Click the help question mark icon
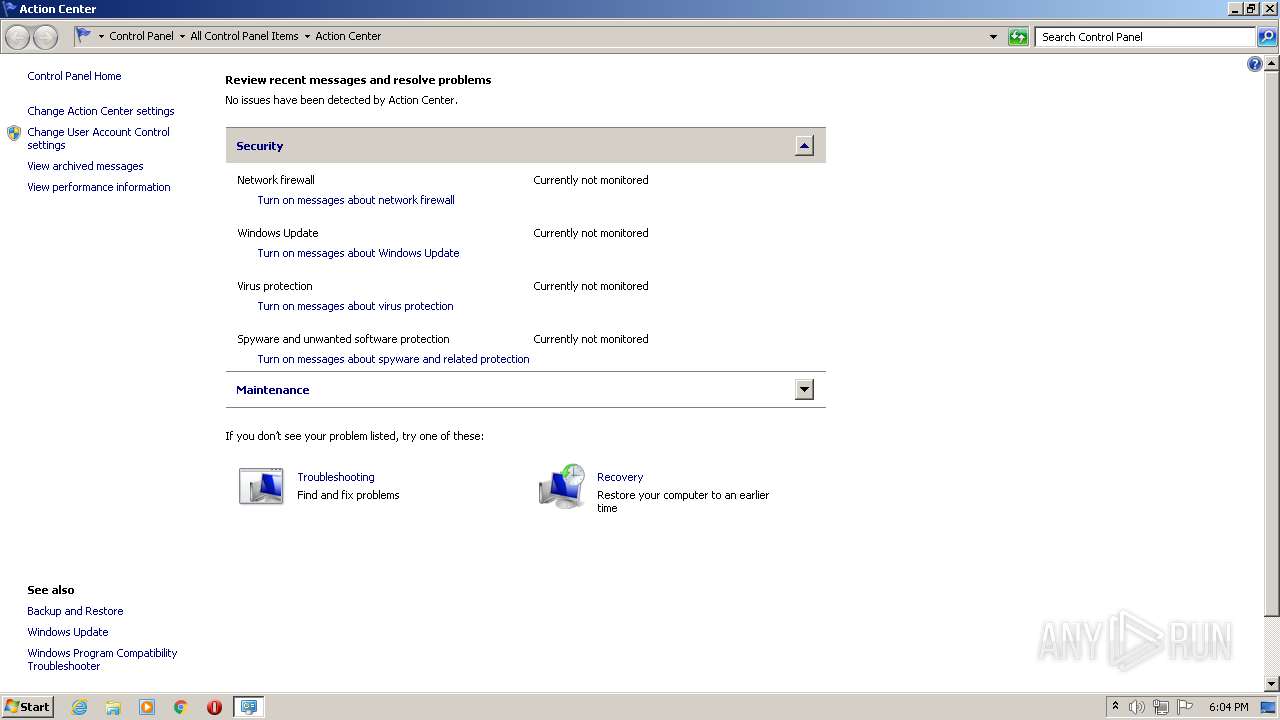This screenshot has height=720, width=1280. coord(1255,64)
